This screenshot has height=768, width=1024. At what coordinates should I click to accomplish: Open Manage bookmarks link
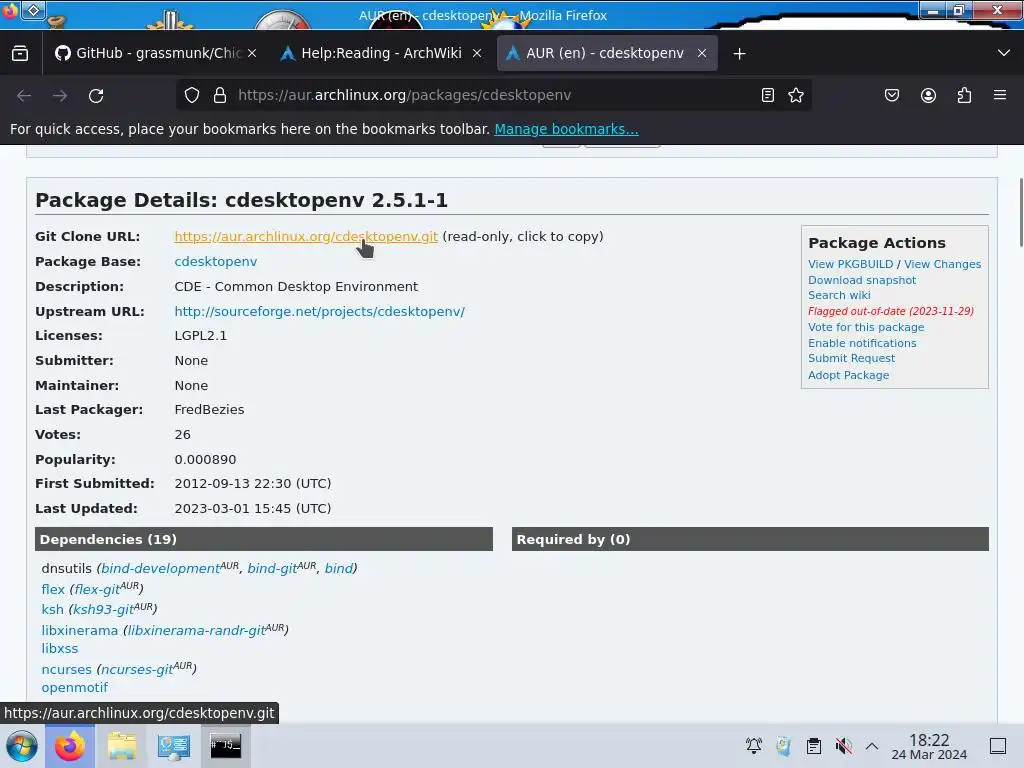click(x=566, y=129)
